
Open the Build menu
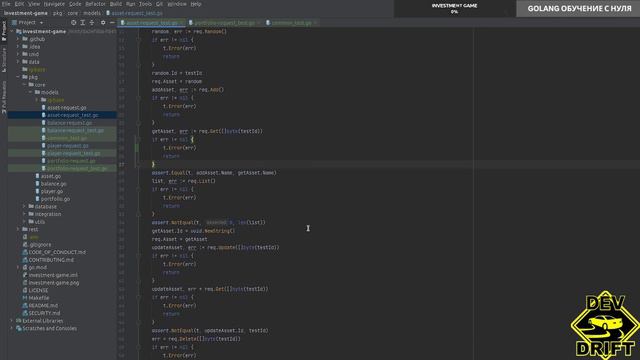tap(116, 4)
